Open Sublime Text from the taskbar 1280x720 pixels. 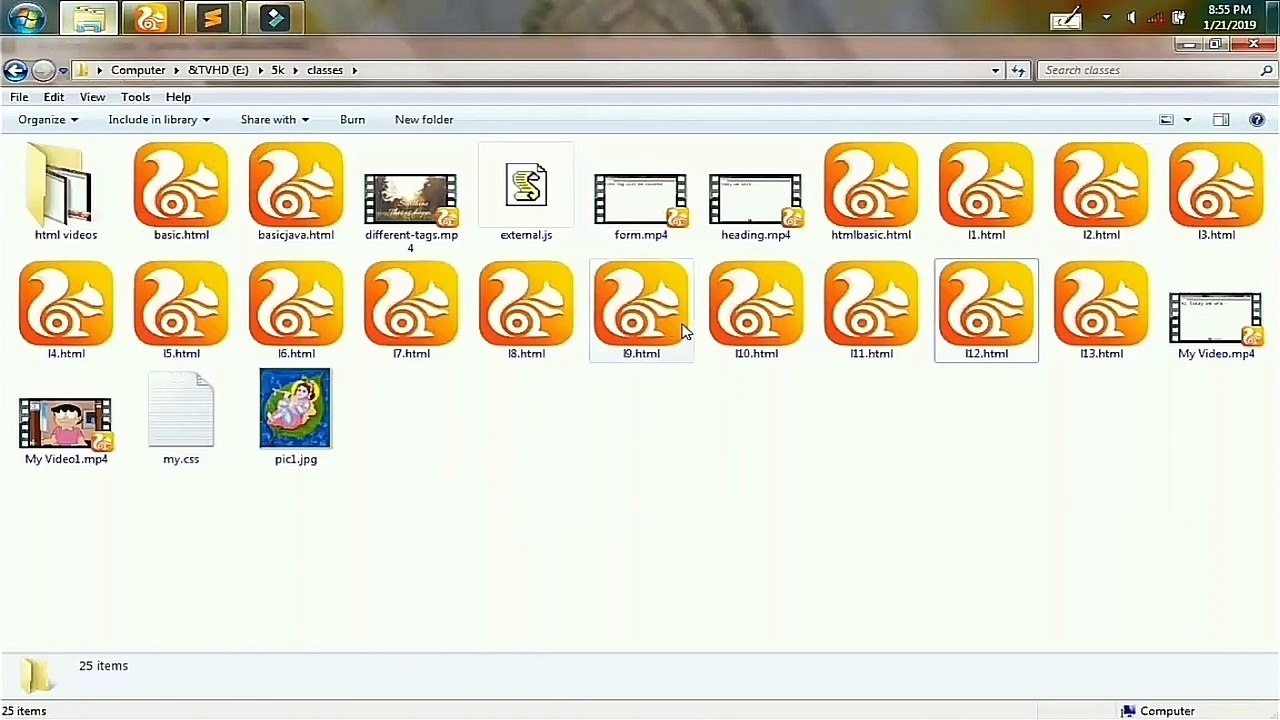tap(212, 18)
